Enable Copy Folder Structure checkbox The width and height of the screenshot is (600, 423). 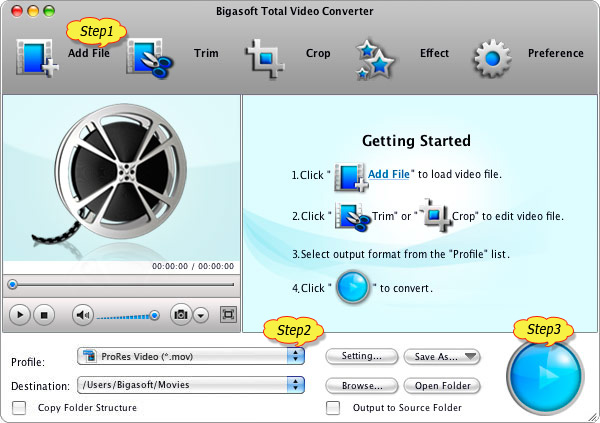pos(19,408)
